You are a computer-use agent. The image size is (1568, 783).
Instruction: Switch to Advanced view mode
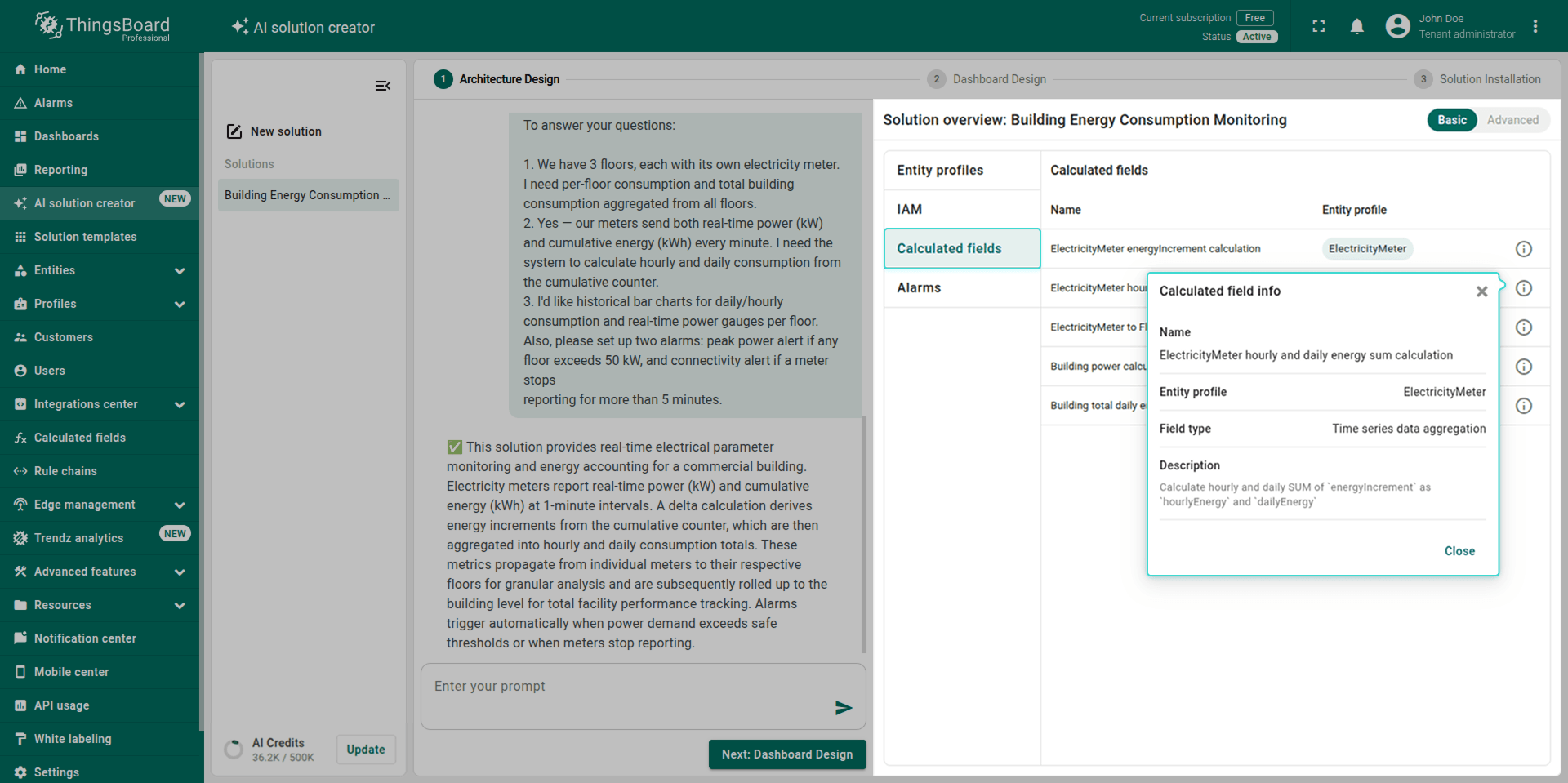click(1512, 120)
